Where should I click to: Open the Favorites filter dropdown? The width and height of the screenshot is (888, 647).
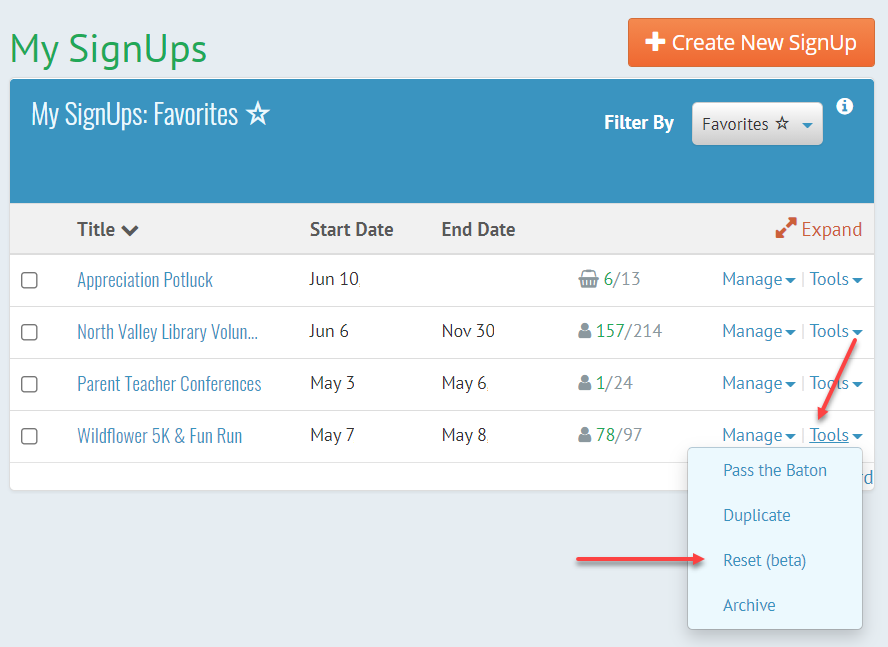(x=757, y=123)
